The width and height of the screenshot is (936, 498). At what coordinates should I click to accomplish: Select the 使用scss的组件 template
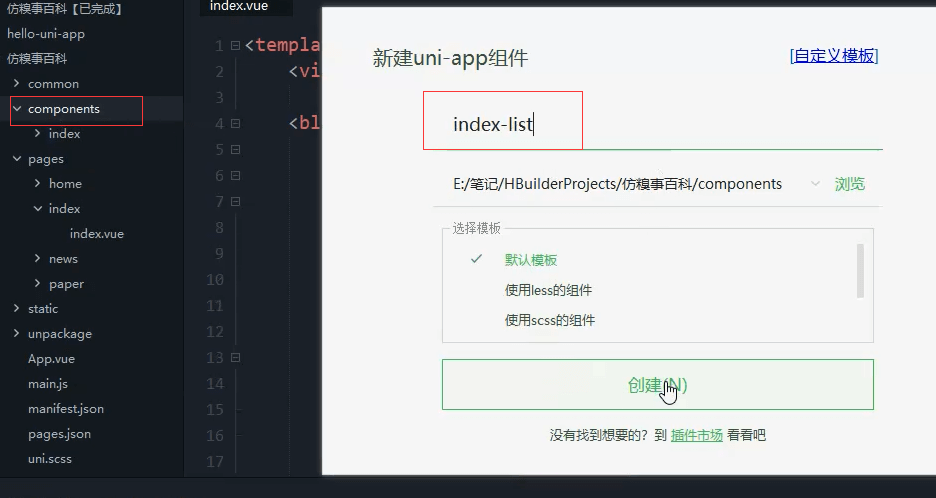(550, 320)
